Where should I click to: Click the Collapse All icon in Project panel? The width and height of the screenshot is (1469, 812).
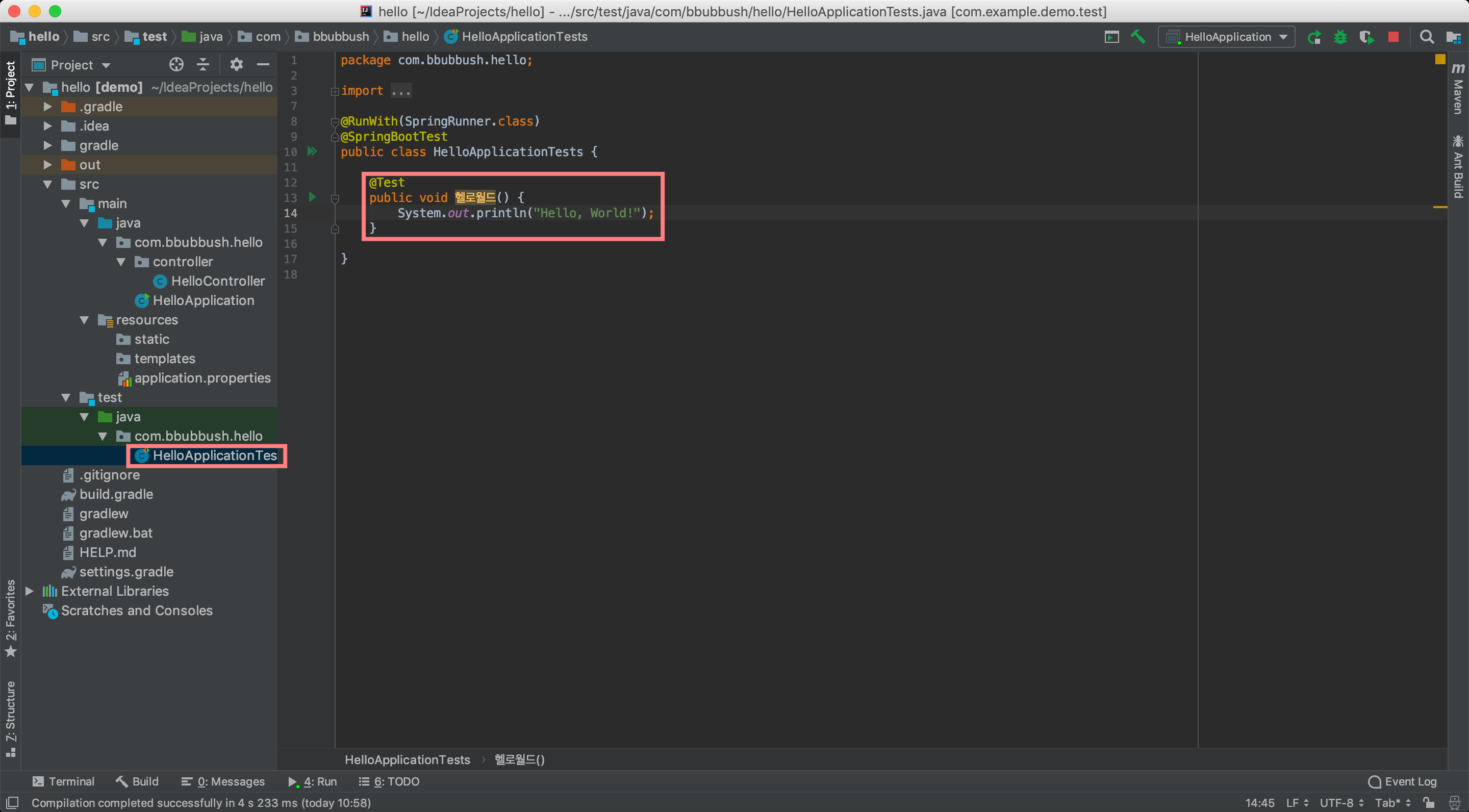pyautogui.click(x=203, y=64)
